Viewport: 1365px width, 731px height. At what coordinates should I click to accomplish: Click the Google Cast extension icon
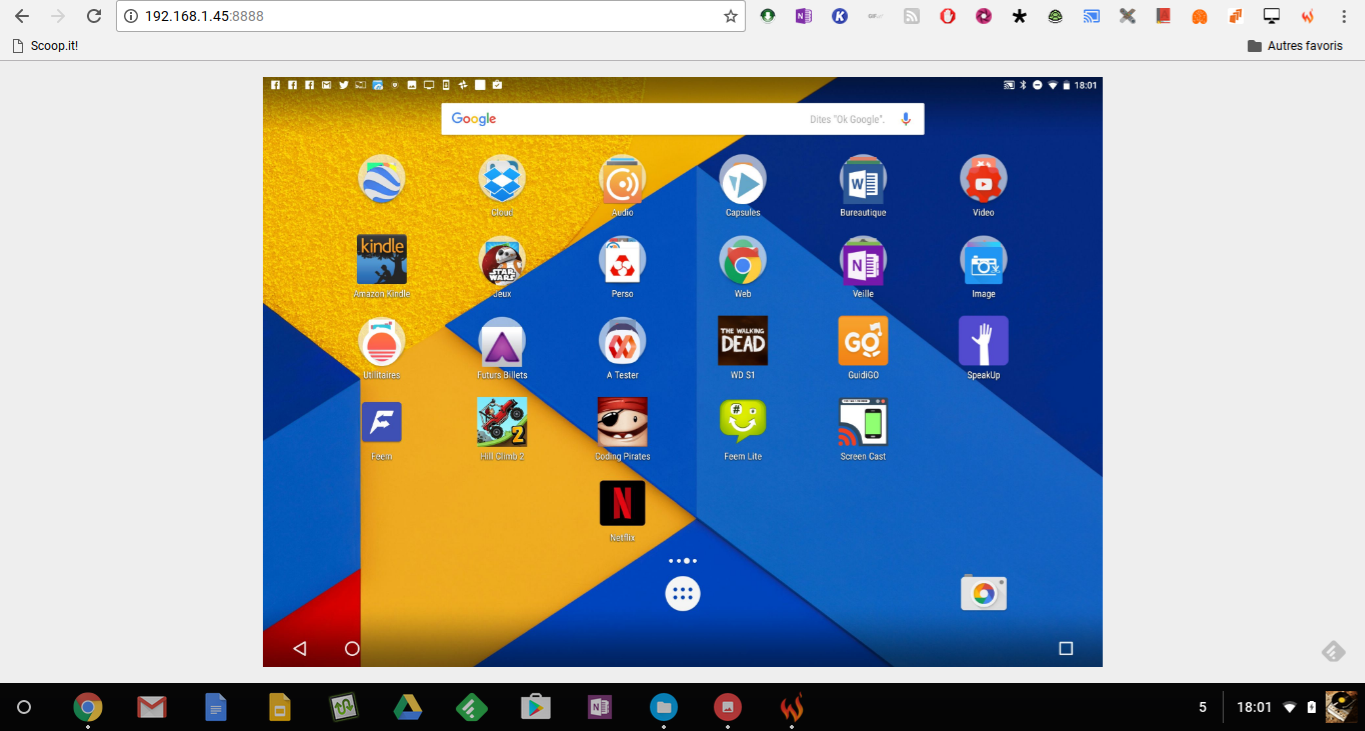(x=1091, y=16)
